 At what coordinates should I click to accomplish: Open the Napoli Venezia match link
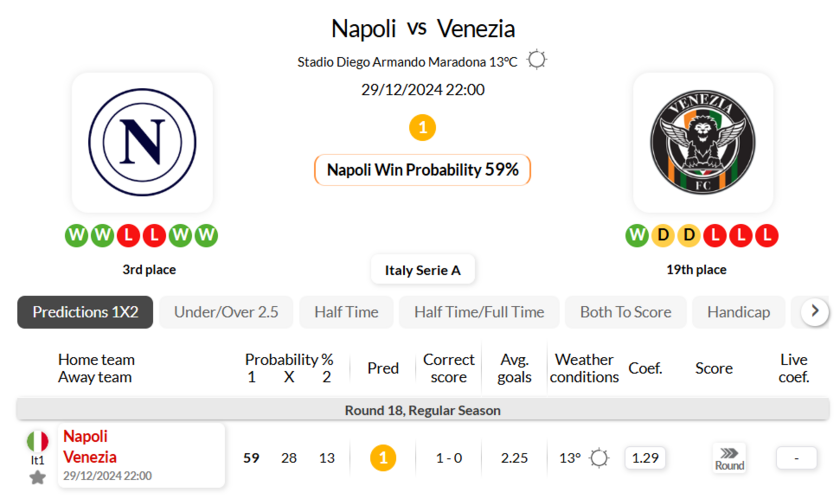coord(90,447)
